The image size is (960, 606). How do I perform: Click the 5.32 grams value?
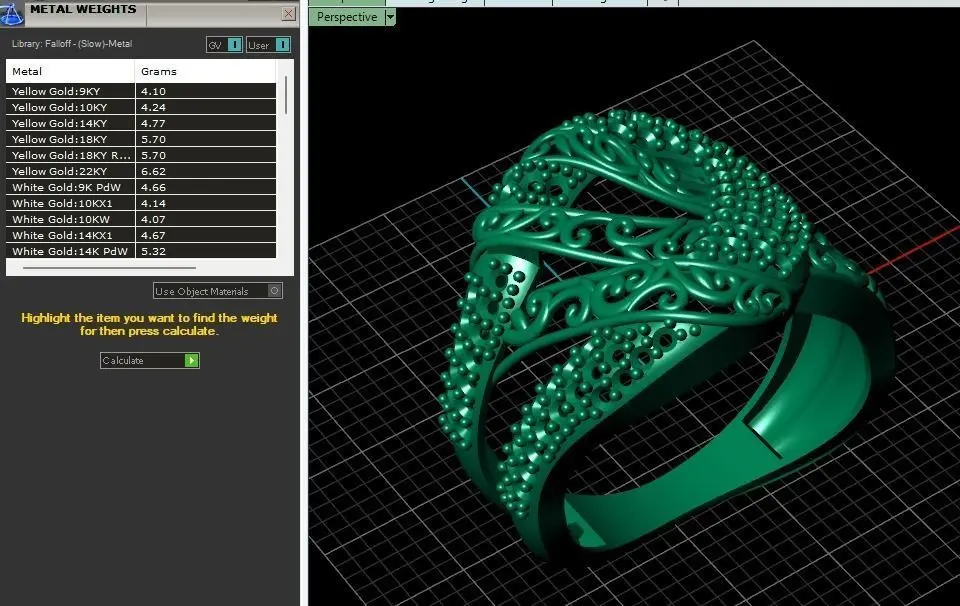[153, 250]
